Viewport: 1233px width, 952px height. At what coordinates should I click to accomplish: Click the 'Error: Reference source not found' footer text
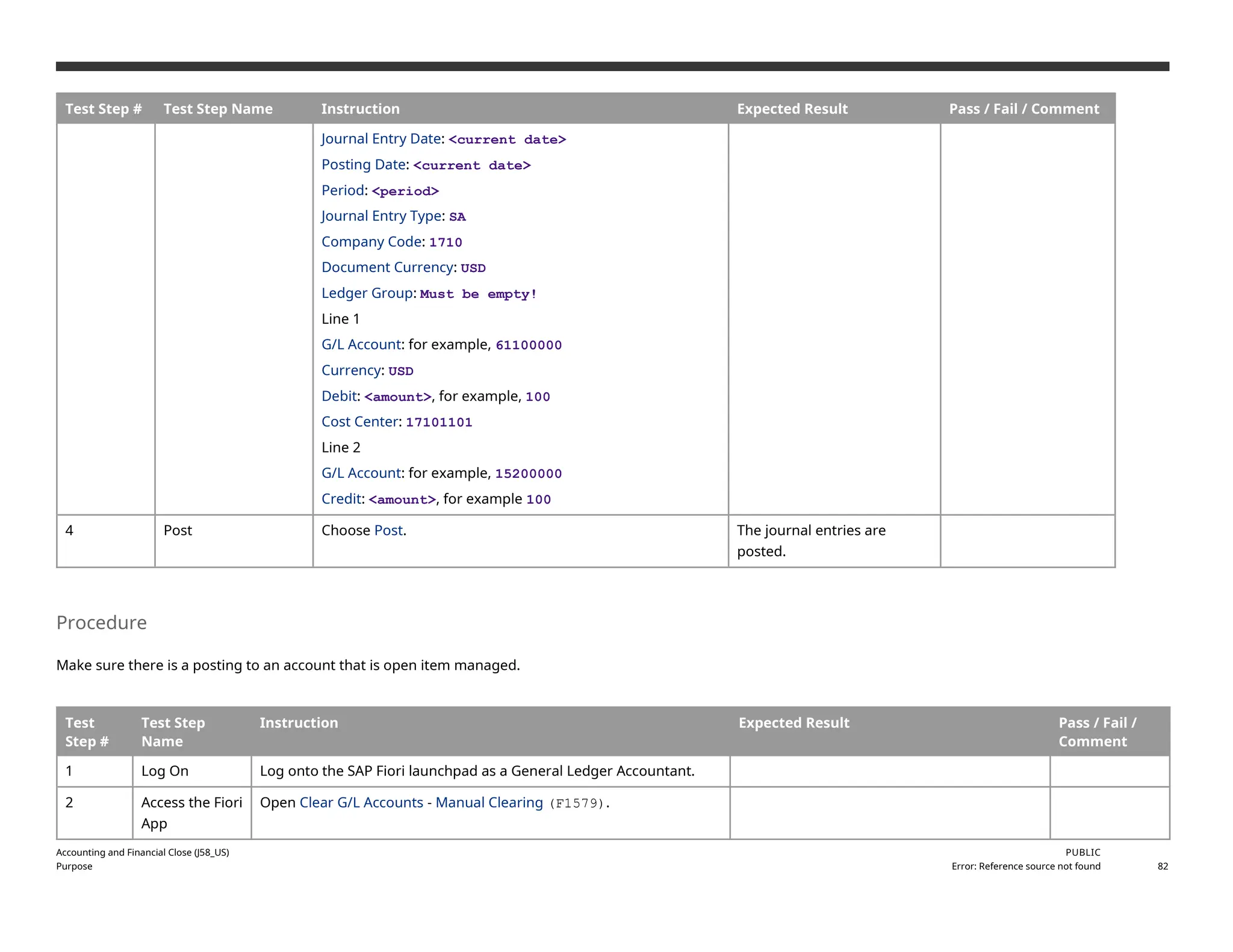pos(1025,866)
